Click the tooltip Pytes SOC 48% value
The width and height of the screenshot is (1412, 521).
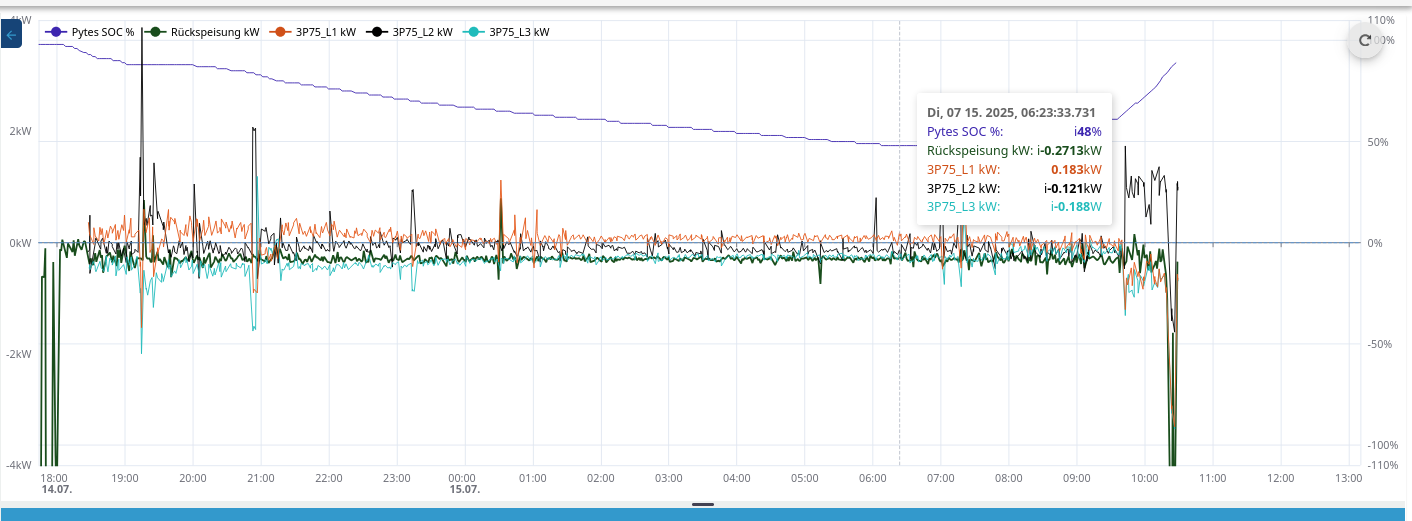pyautogui.click(x=1088, y=131)
